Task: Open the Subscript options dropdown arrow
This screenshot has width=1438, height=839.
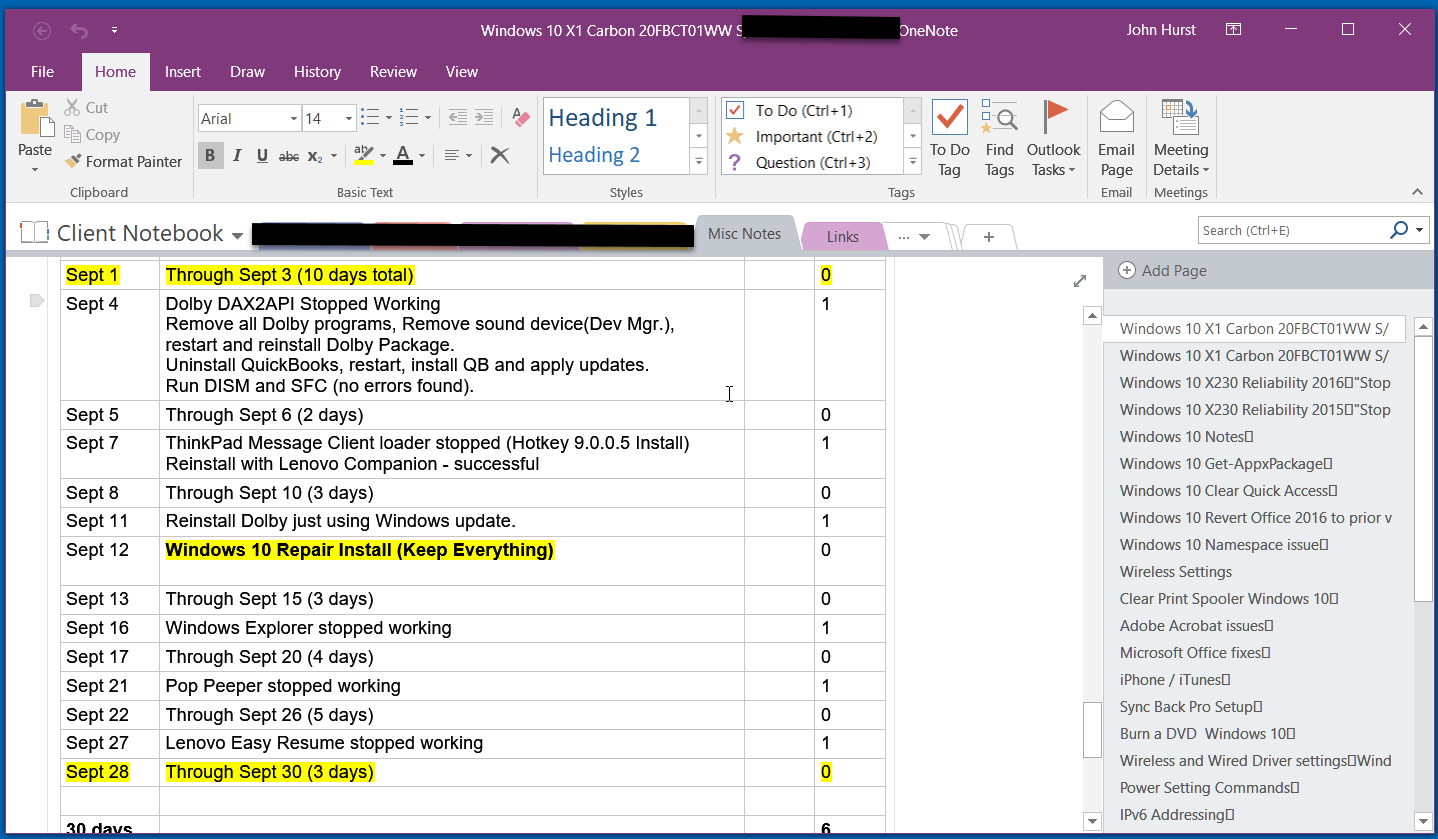Action: point(333,156)
